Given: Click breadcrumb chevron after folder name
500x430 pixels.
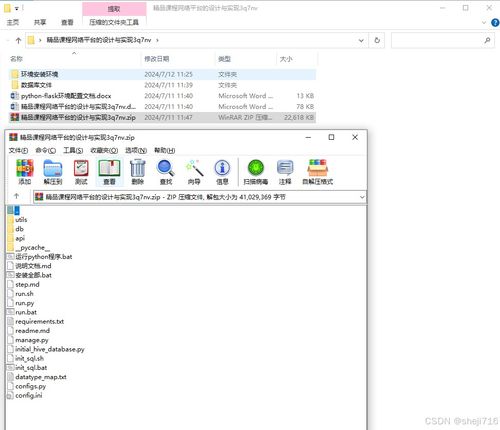Looking at the screenshot, I should (x=157, y=40).
